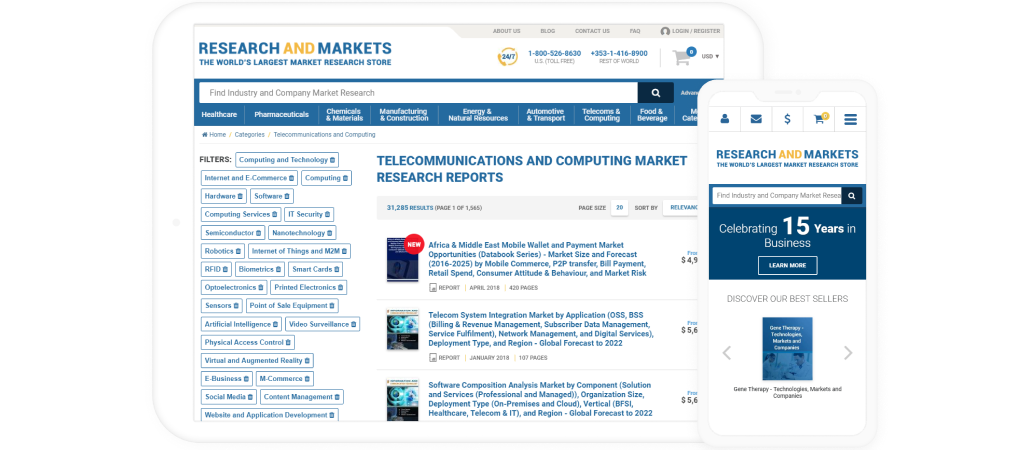Delete the Semiconductor filter tag
The width and height of the screenshot is (1018, 450).
(259, 232)
